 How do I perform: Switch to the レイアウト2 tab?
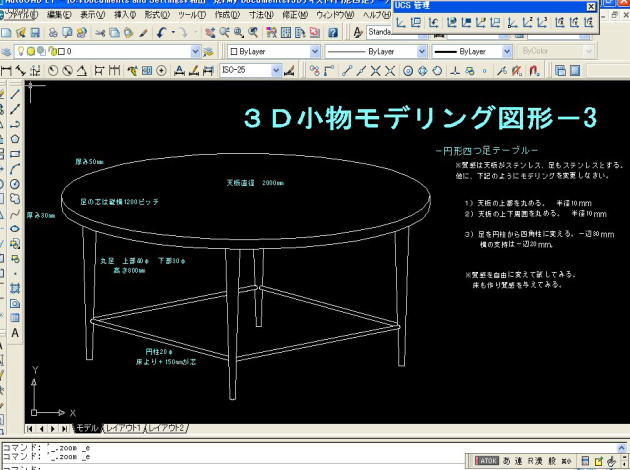pyautogui.click(x=166, y=428)
